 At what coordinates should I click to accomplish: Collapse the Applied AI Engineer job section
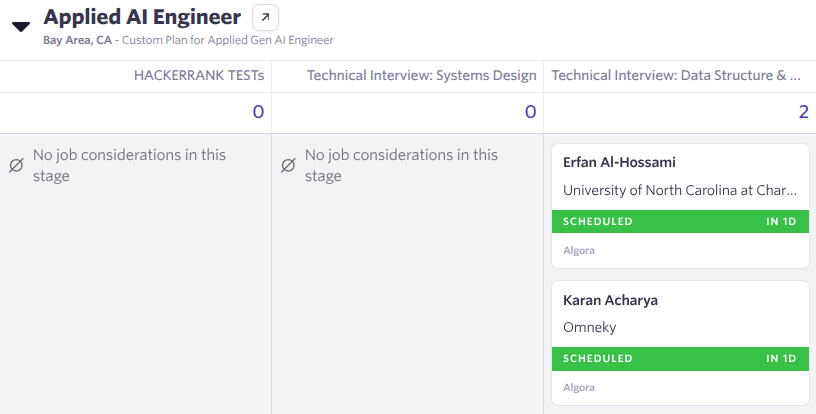(21, 27)
